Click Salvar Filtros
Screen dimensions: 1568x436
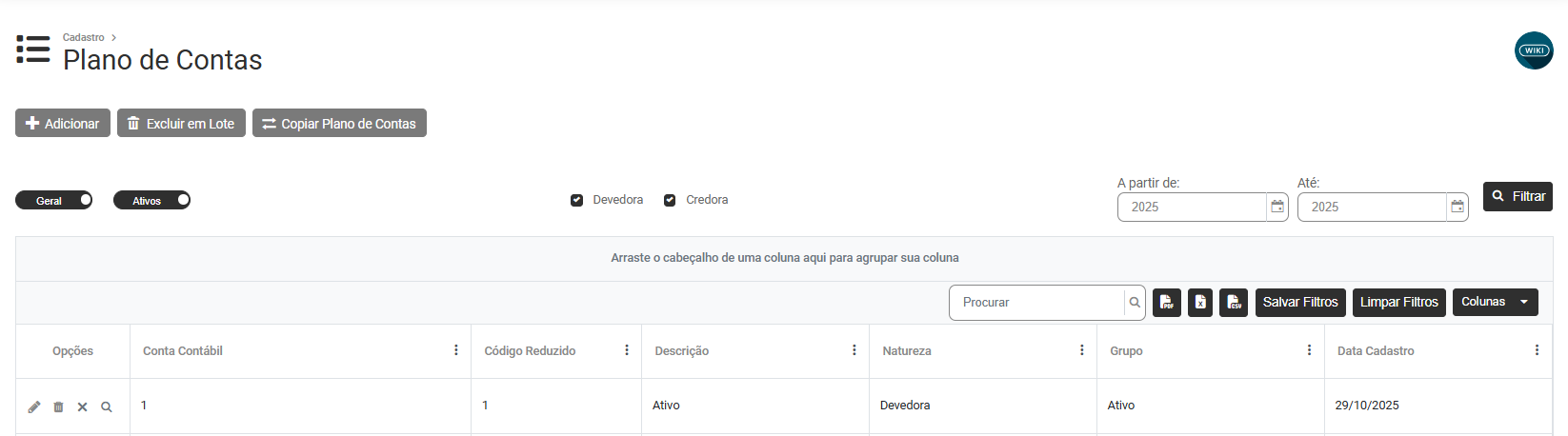pyautogui.click(x=1300, y=303)
